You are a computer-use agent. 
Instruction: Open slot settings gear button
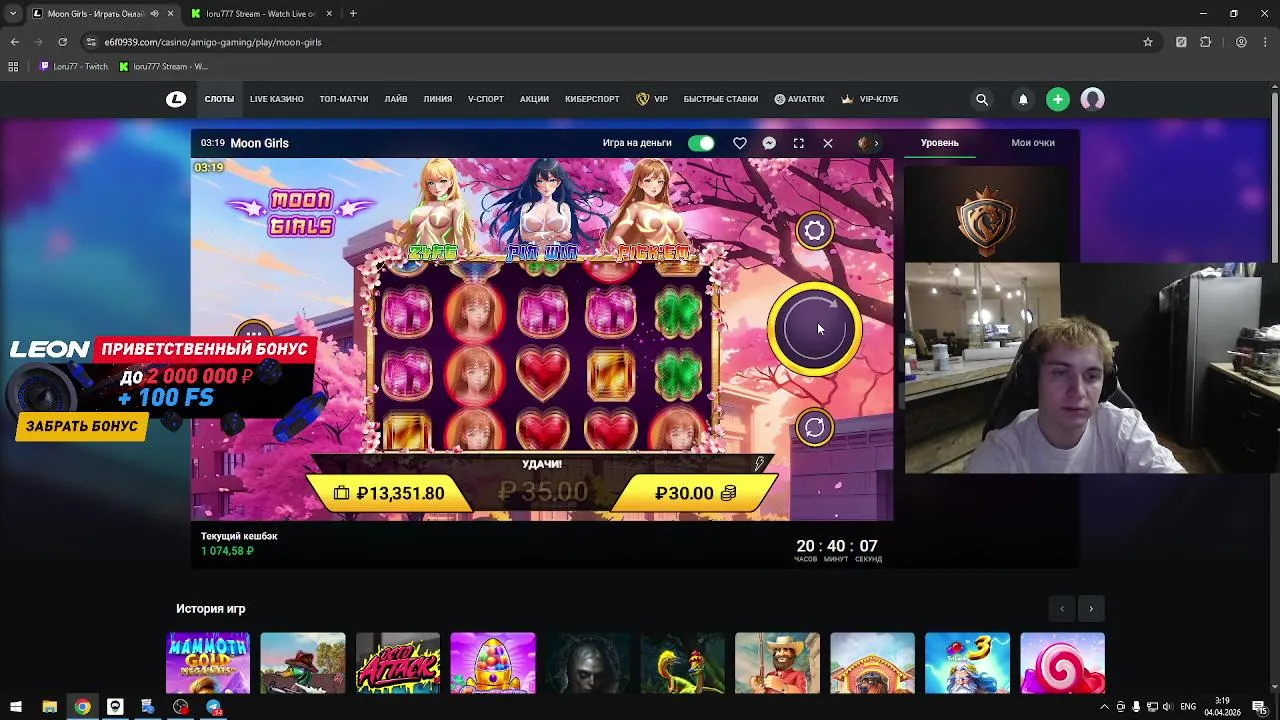pos(814,232)
